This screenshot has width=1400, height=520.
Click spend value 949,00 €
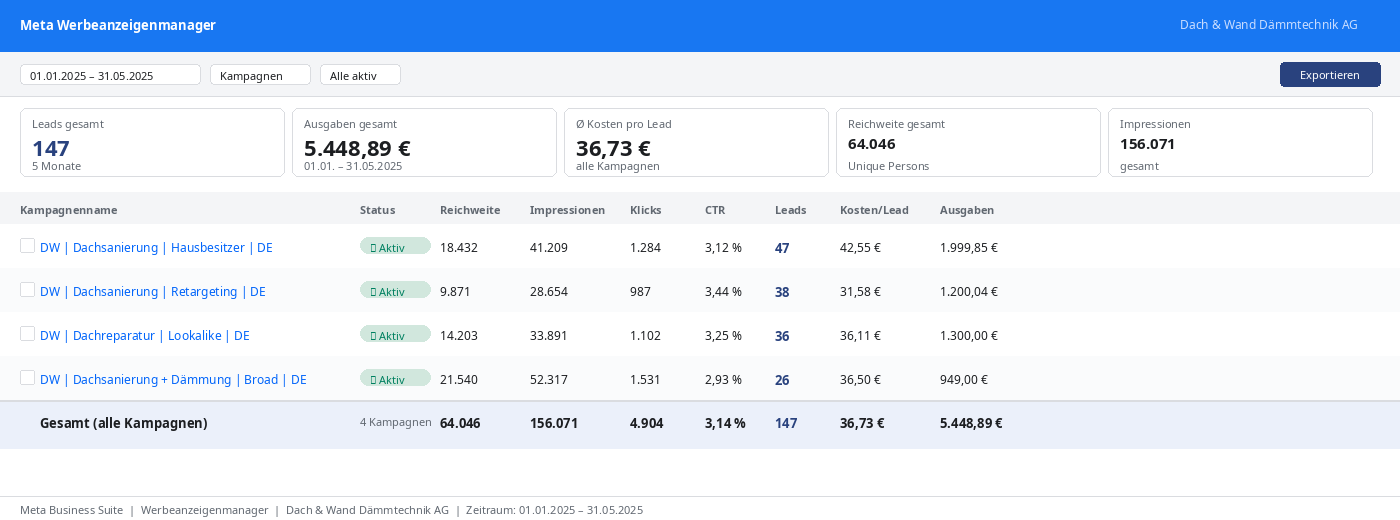964,380
